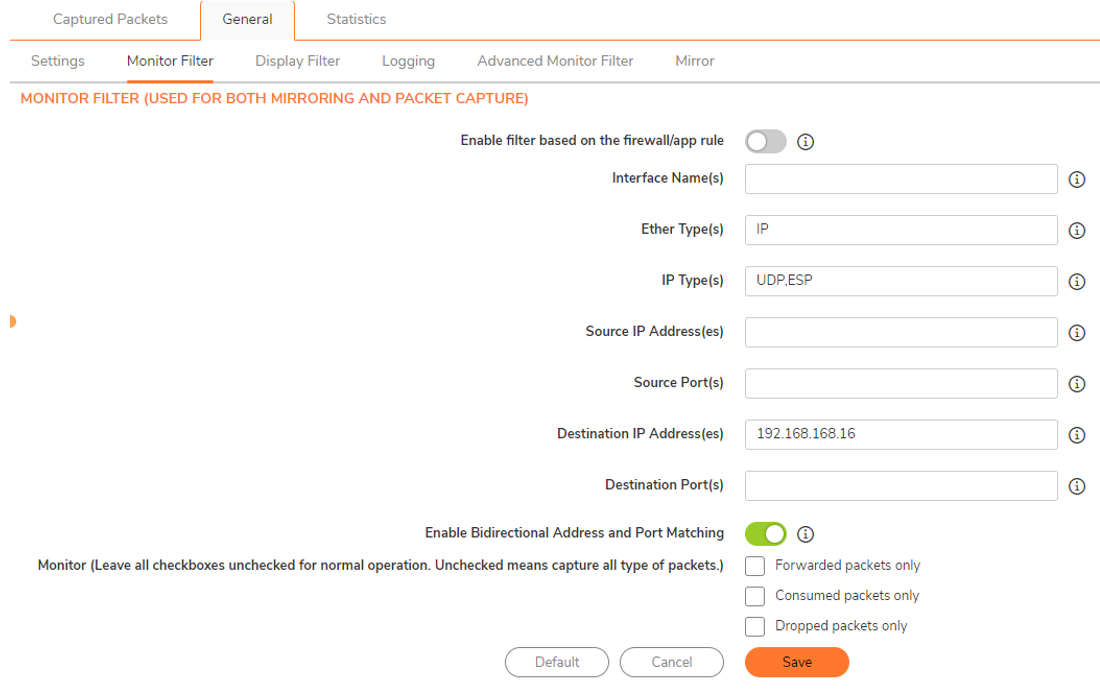
Task: Open the Captured Packets tab
Action: (x=110, y=20)
